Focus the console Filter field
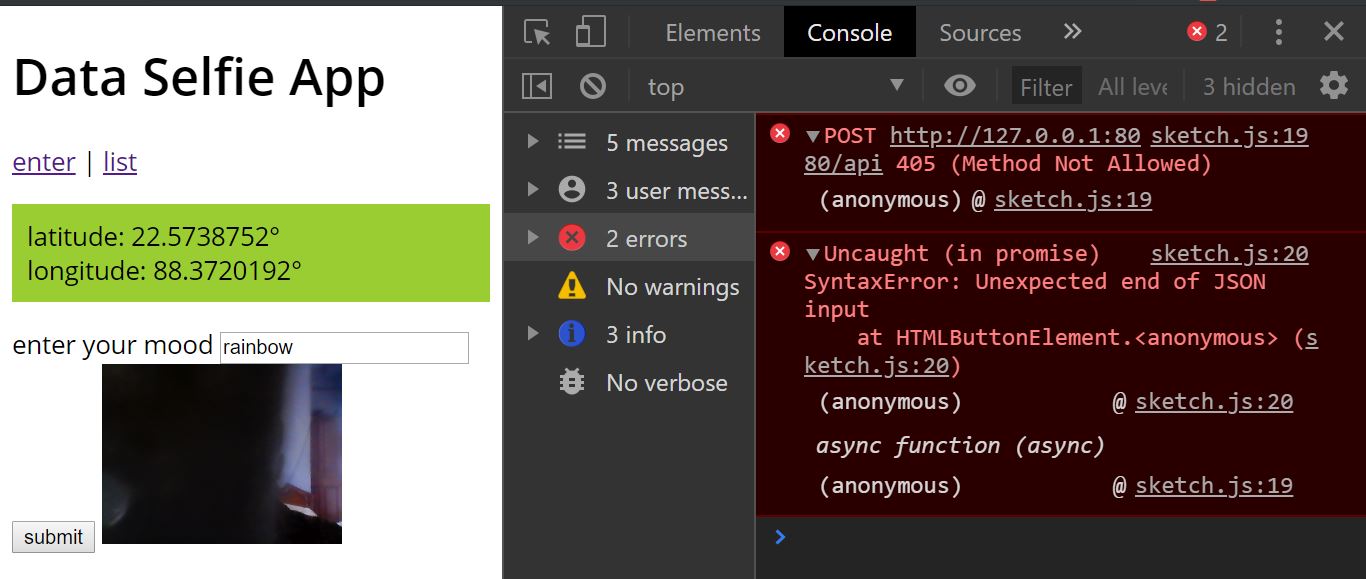The width and height of the screenshot is (1366, 579). (x=1046, y=87)
